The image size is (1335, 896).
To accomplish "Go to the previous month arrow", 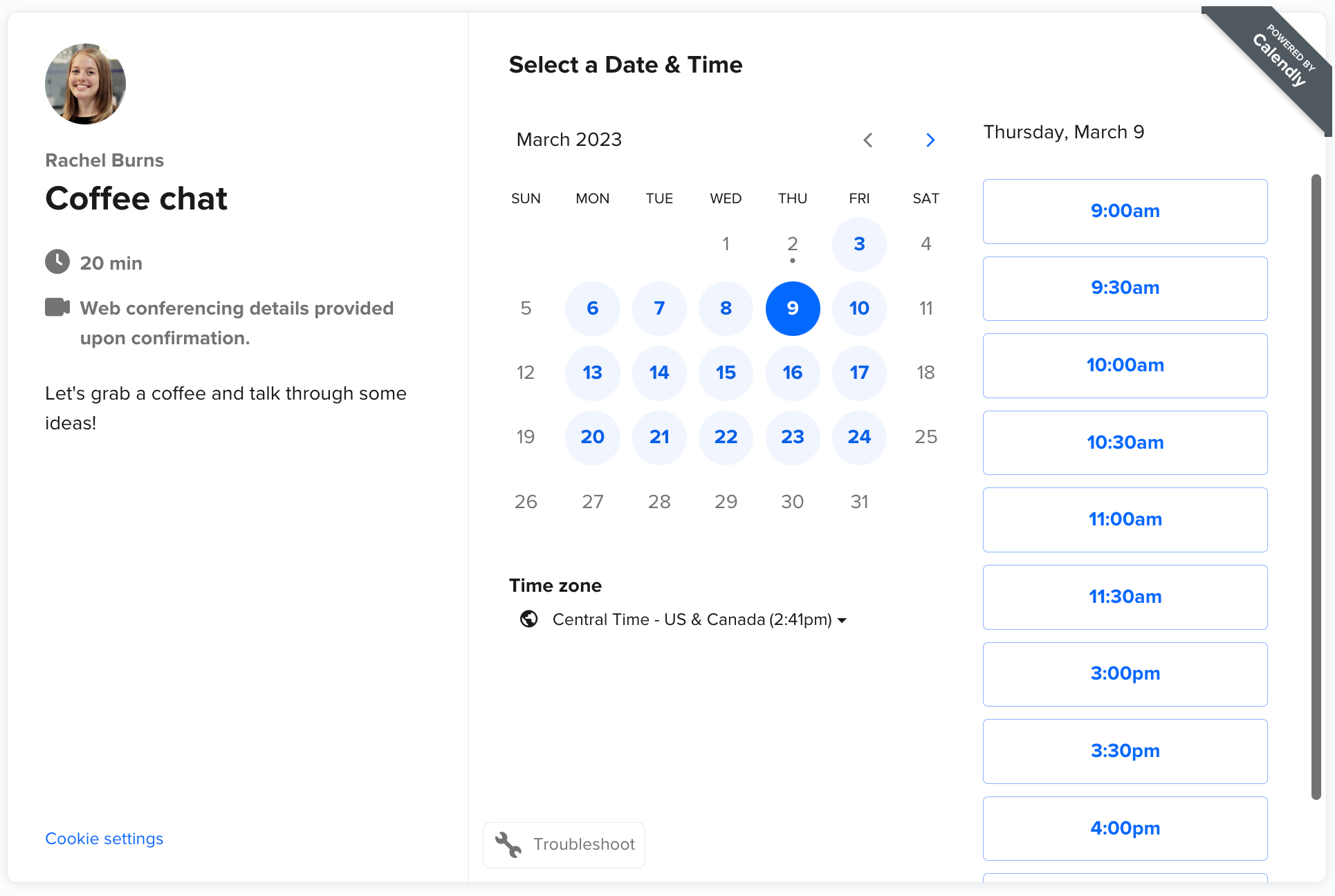I will click(x=868, y=140).
